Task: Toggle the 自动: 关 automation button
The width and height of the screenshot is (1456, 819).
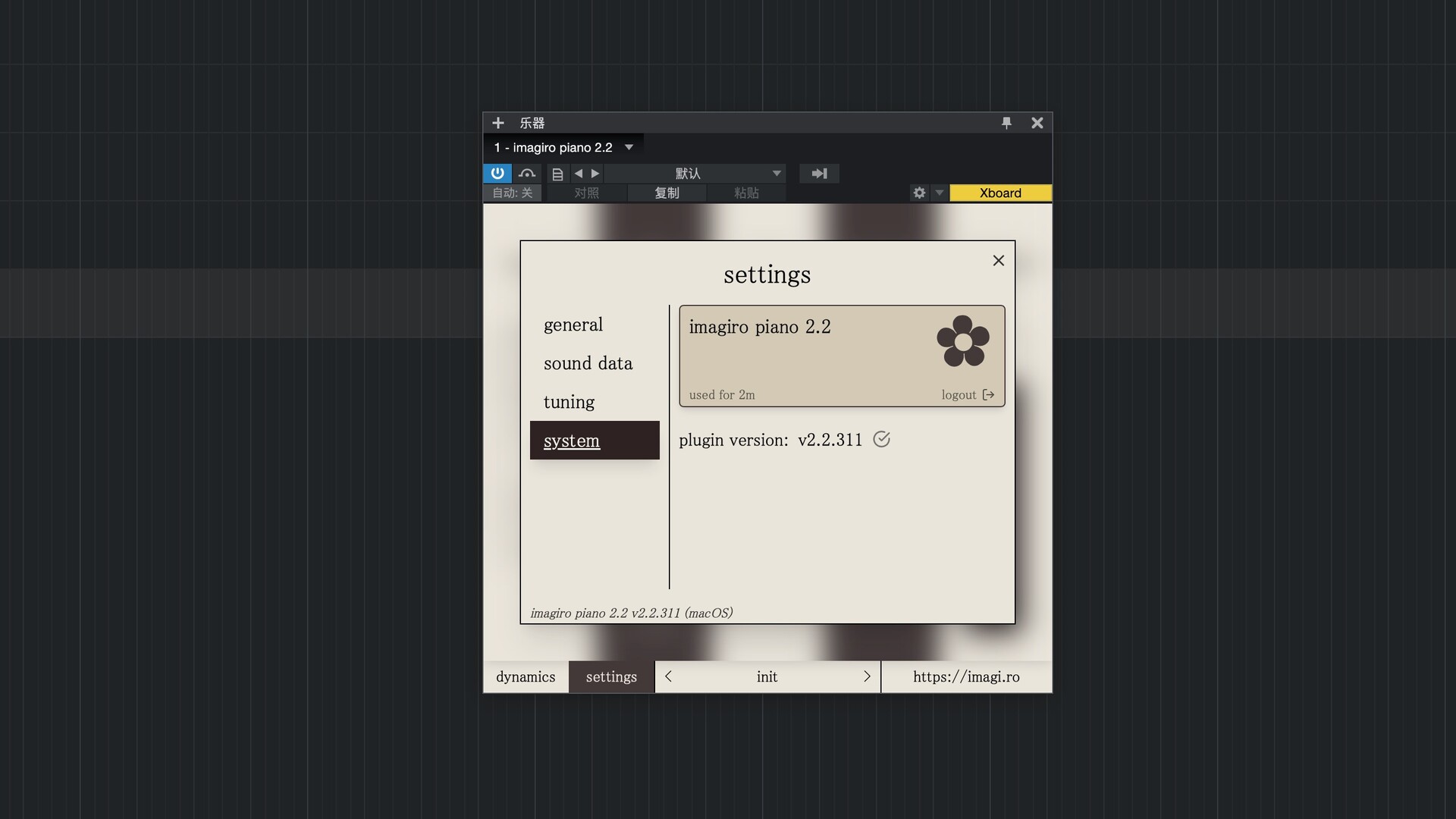Action: click(x=513, y=193)
